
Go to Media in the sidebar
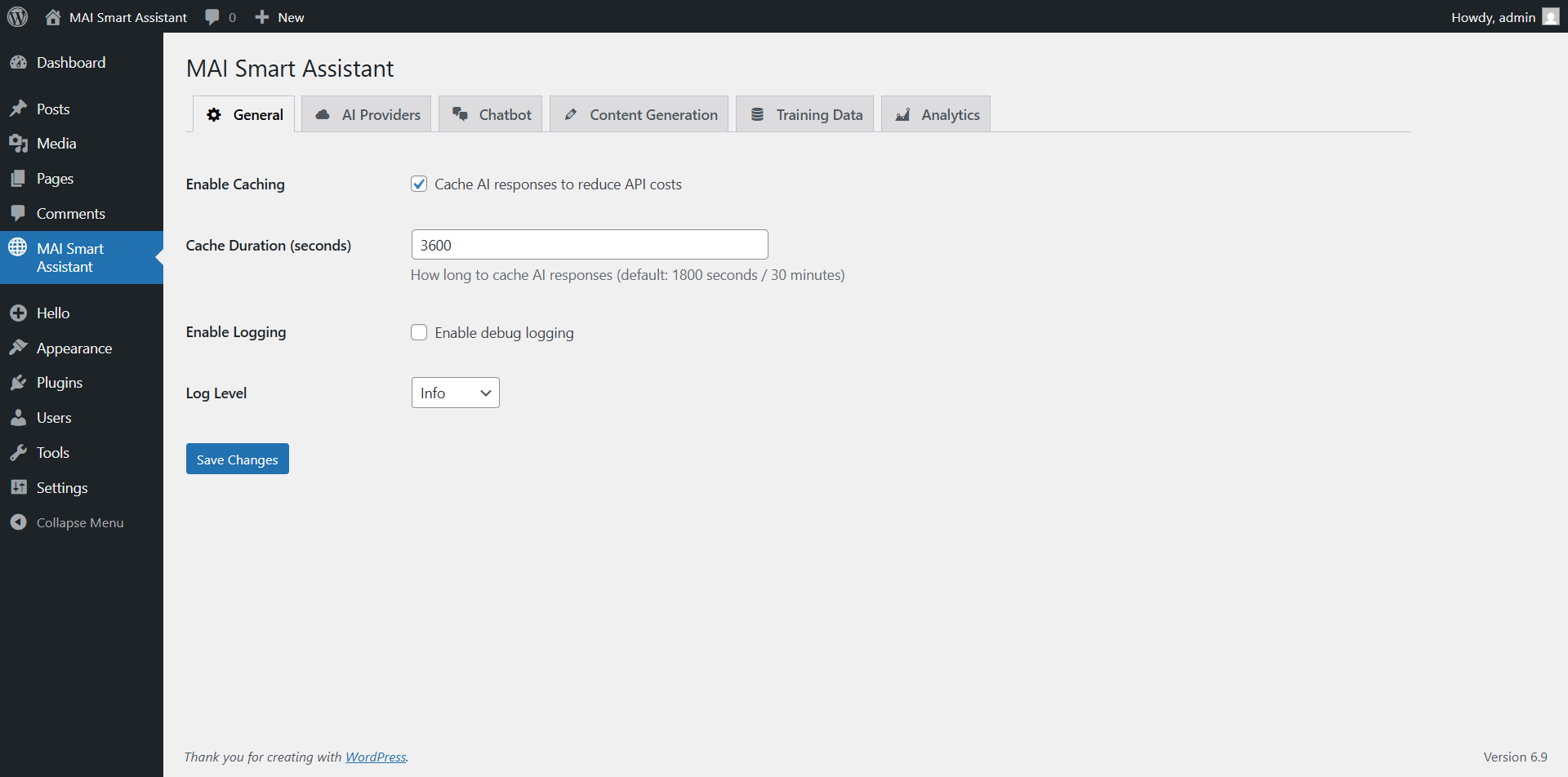point(82,144)
